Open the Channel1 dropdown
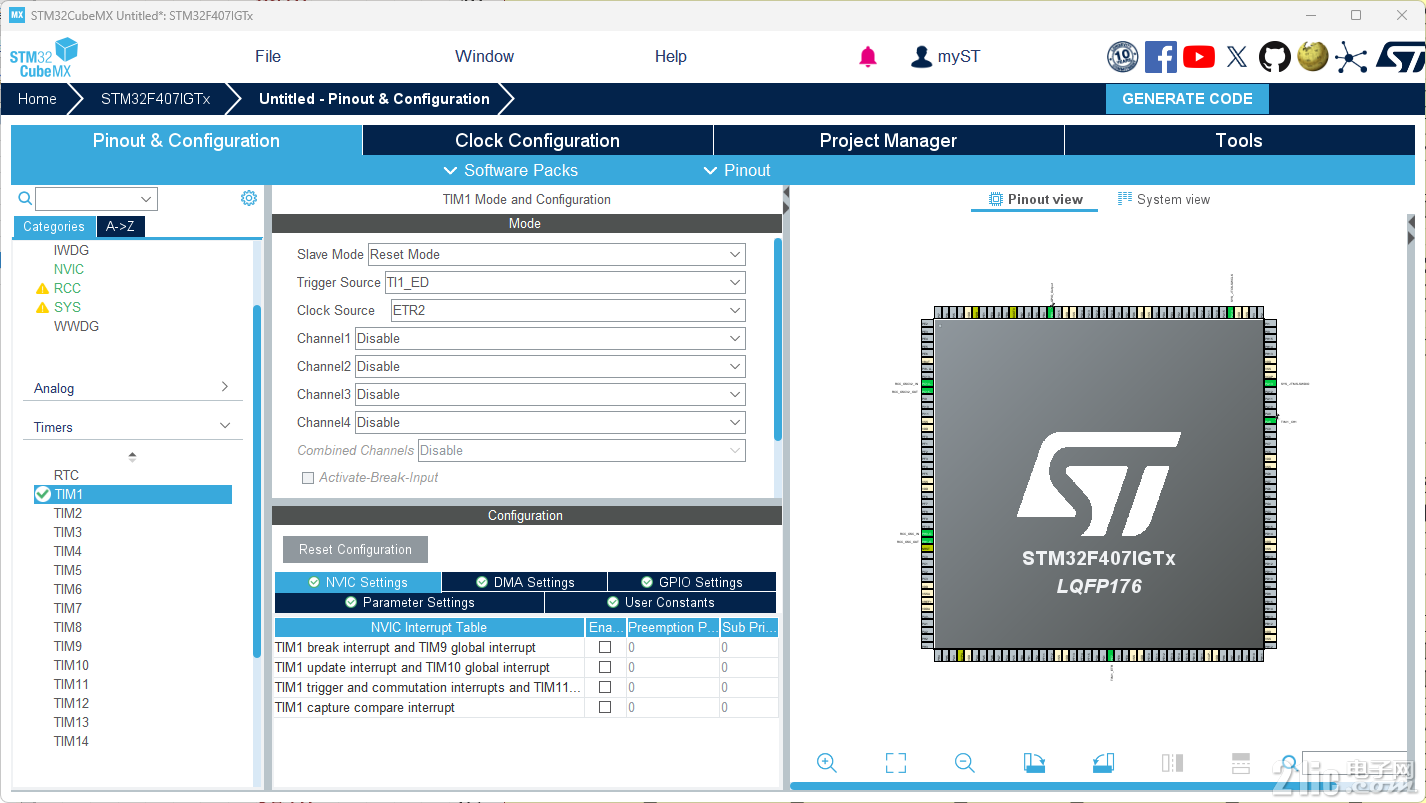1426x803 pixels. 550,338
